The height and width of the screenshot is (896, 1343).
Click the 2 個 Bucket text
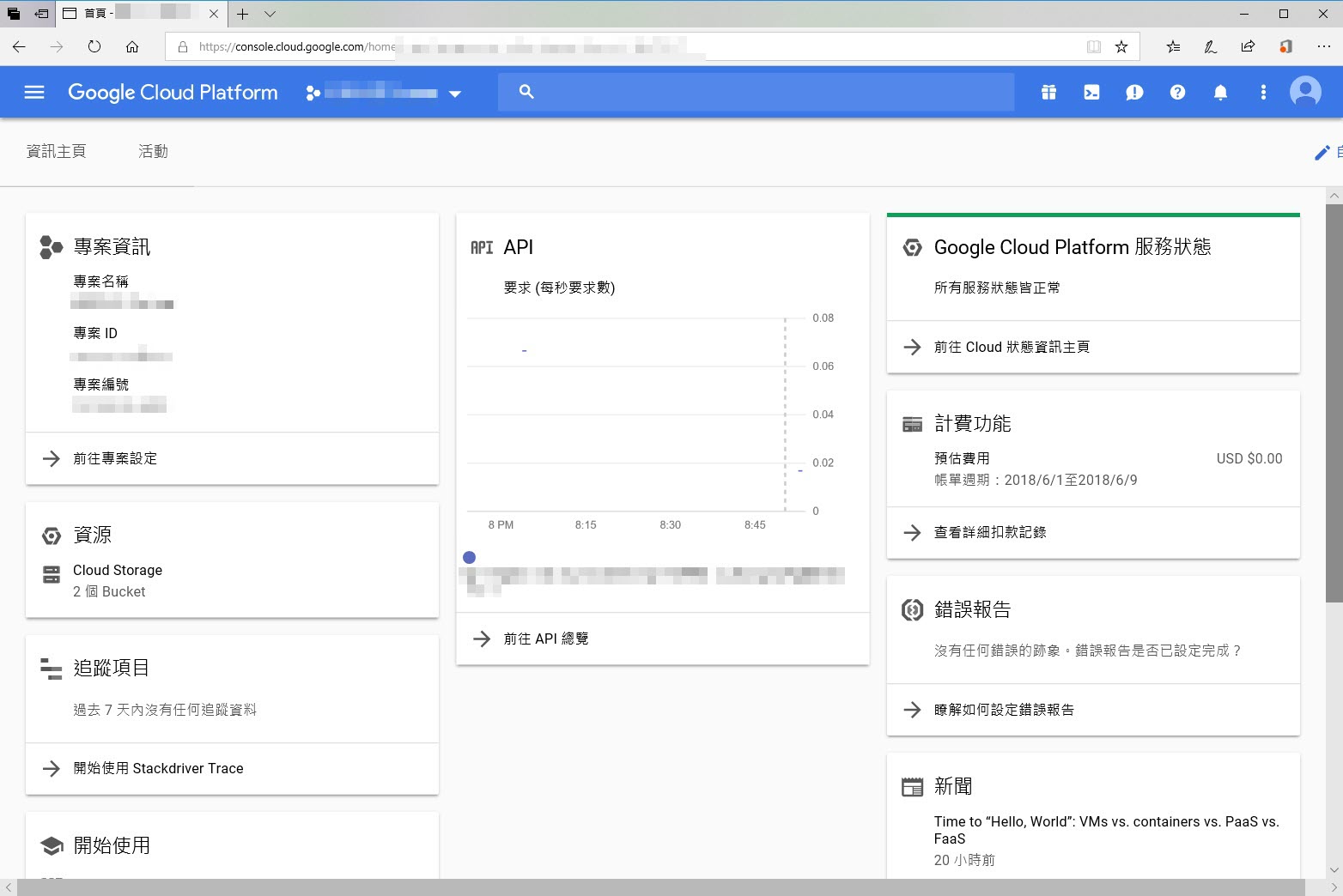[109, 592]
